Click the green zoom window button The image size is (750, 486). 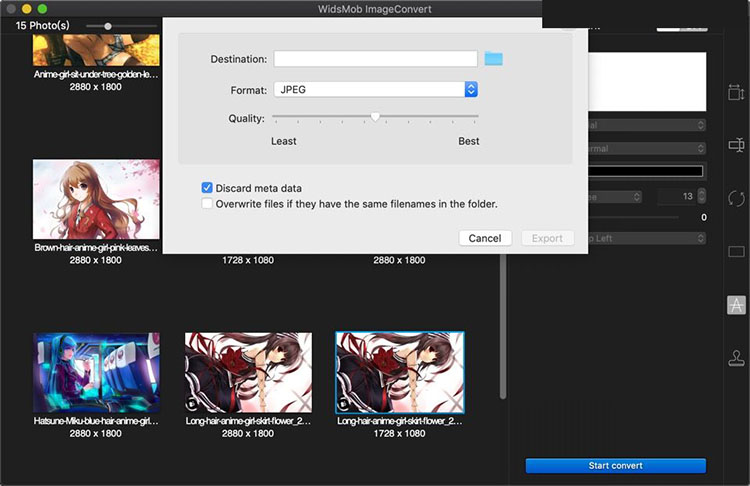coord(43,9)
